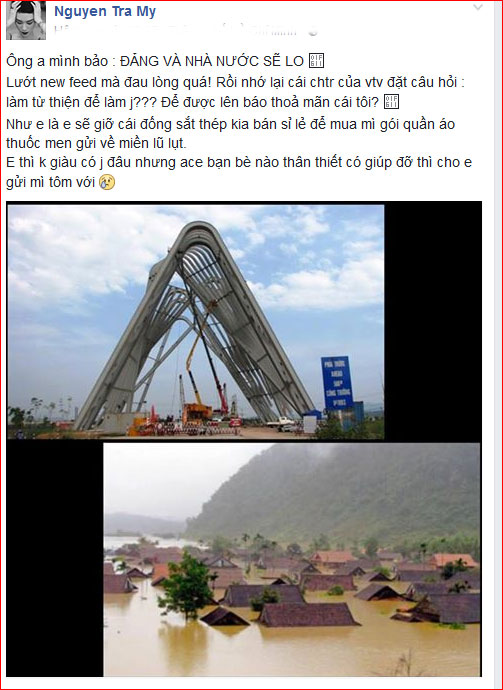The image size is (503, 690).
Task: Click the Nguyen Tra My name link
Action: pos(105,11)
